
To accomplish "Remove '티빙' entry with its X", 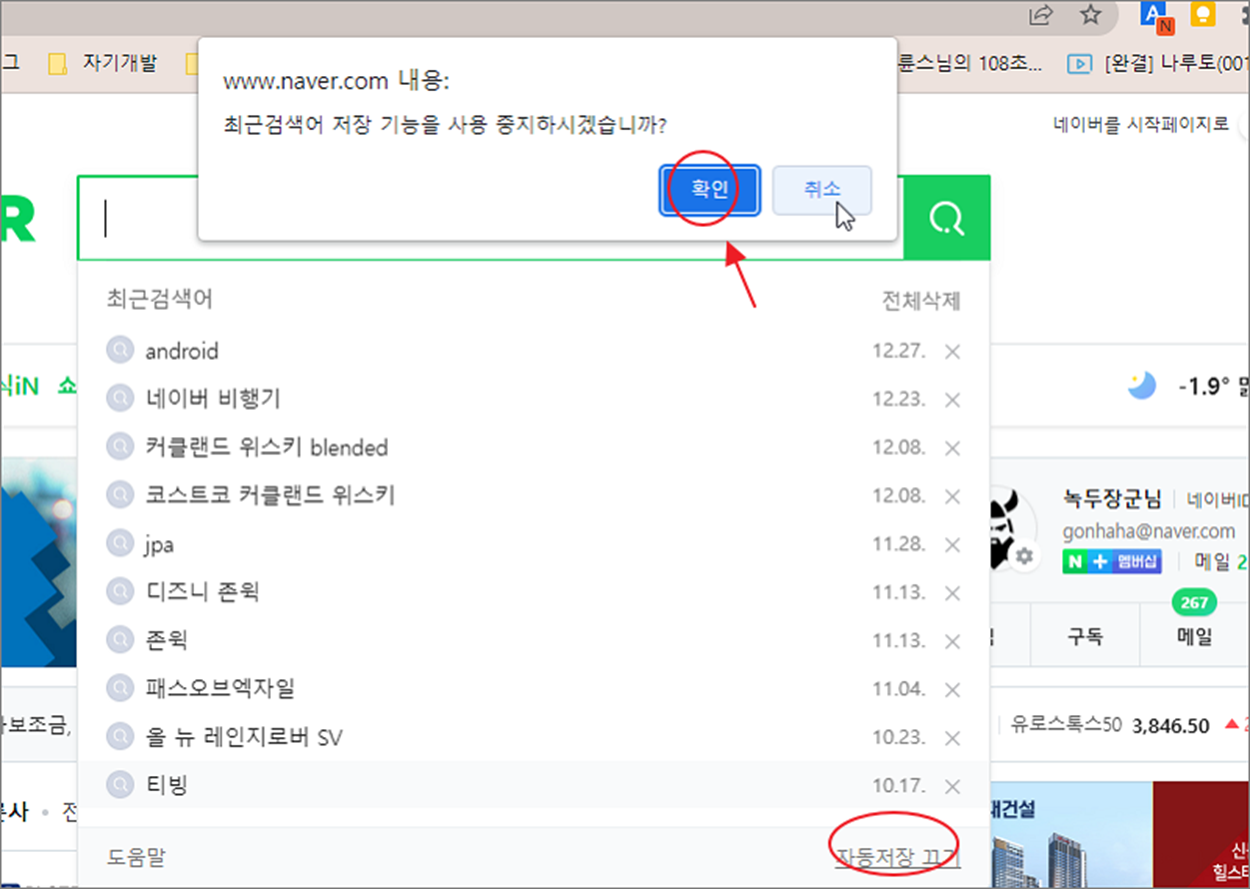I will point(952,786).
